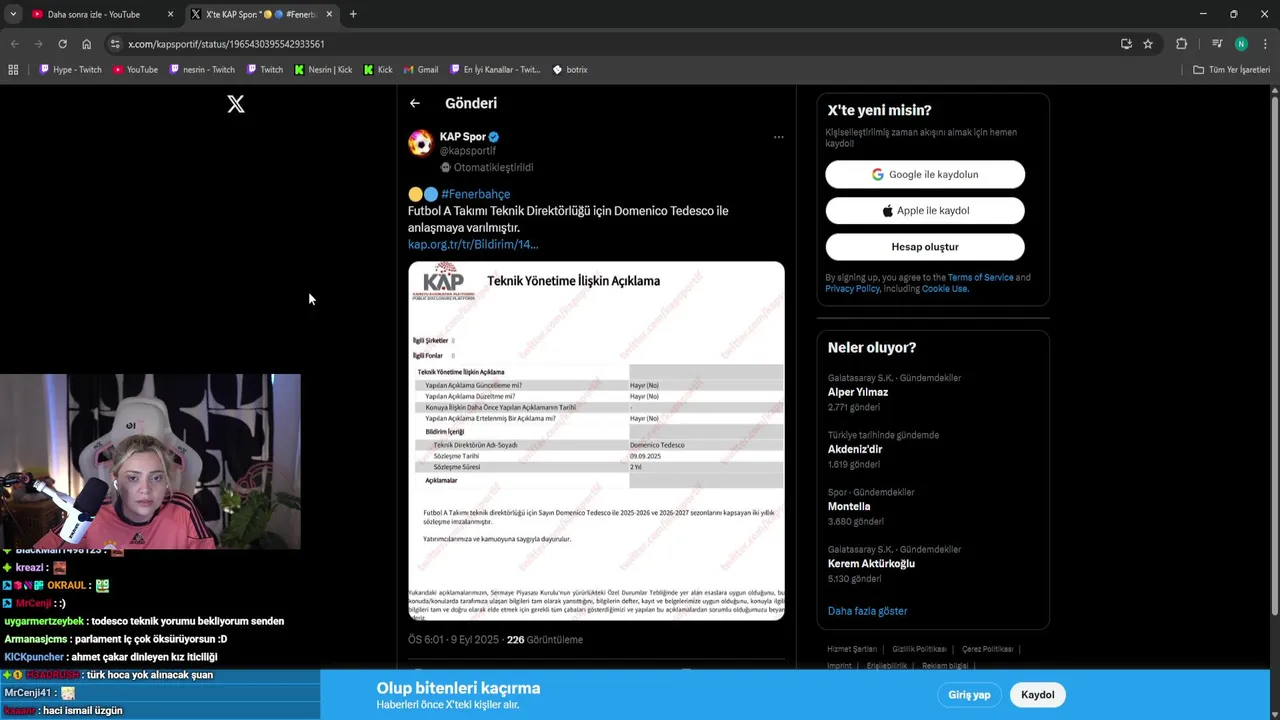Viewport: 1280px width, 720px height.
Task: Click the install app icon in address bar
Action: pos(1126,44)
